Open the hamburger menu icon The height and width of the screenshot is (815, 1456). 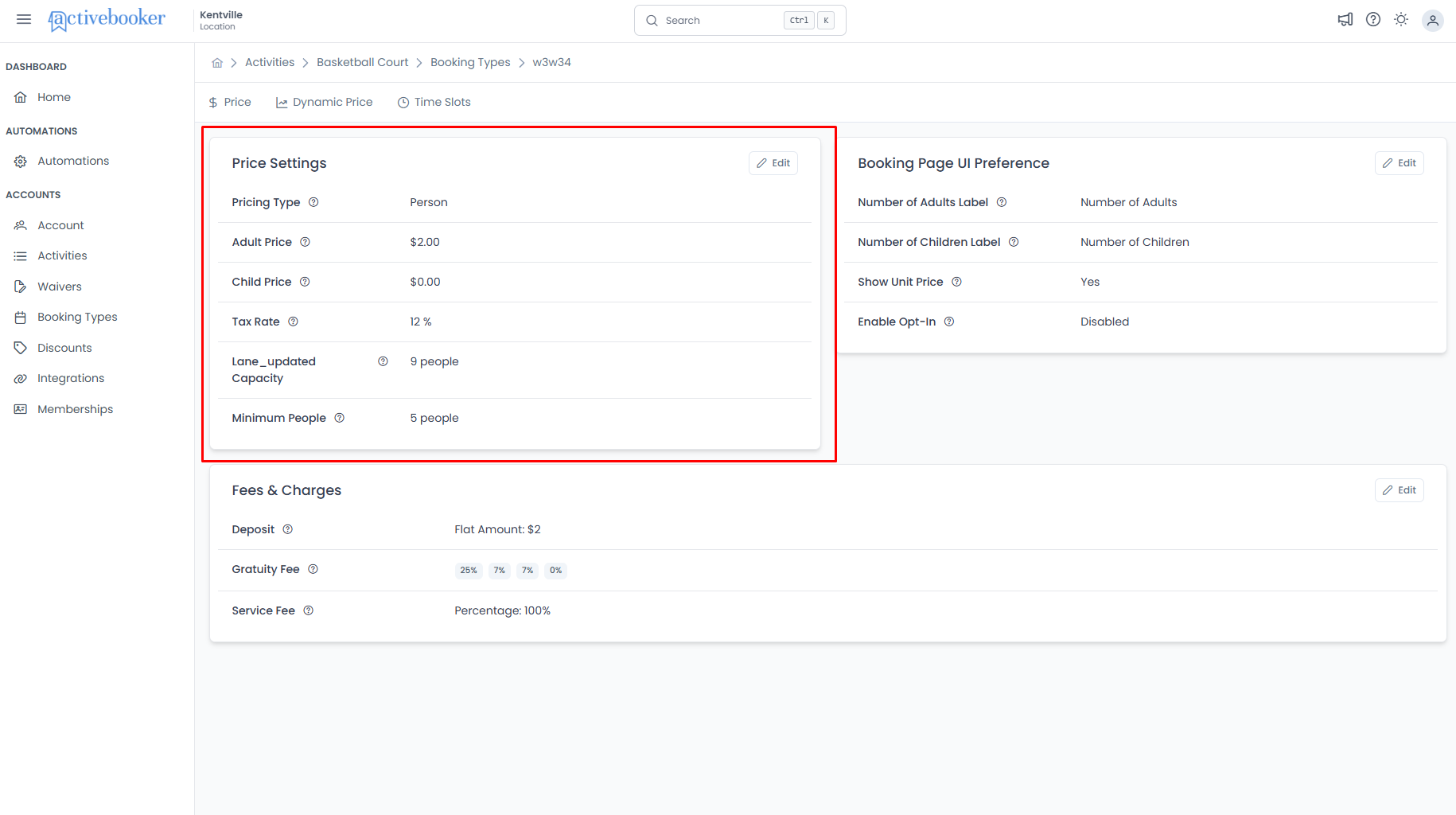tap(24, 19)
